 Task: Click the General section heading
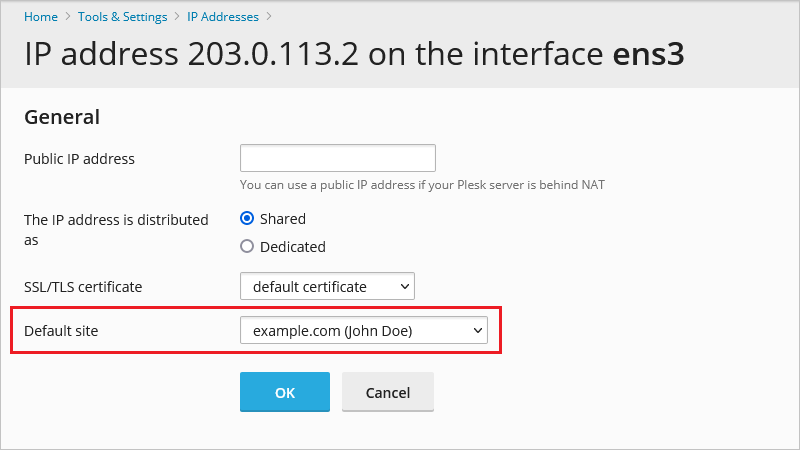[62, 117]
